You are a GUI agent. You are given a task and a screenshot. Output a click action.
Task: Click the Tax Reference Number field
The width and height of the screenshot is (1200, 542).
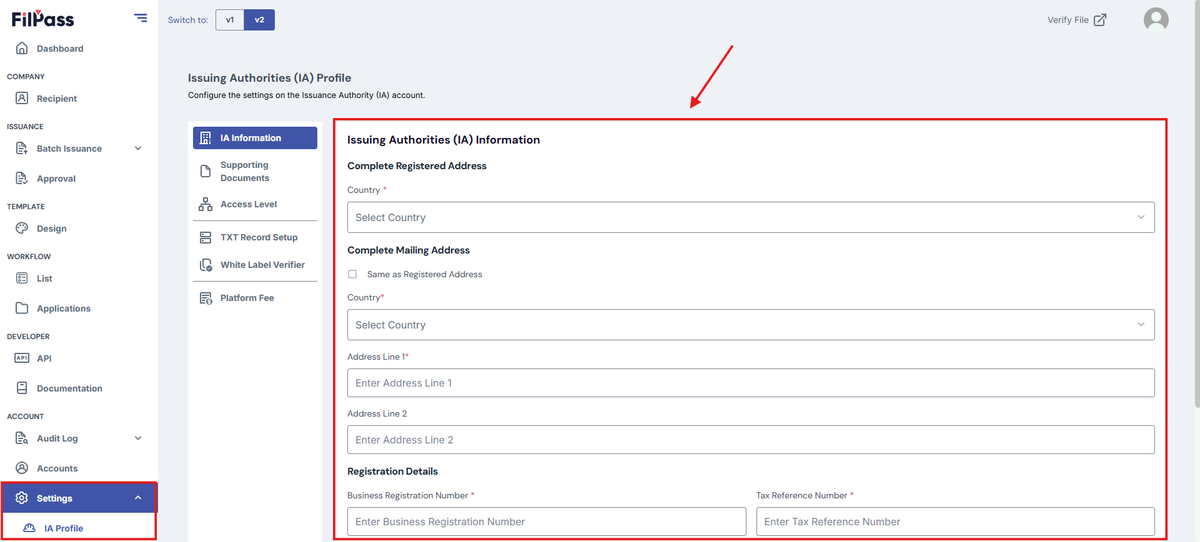point(955,521)
